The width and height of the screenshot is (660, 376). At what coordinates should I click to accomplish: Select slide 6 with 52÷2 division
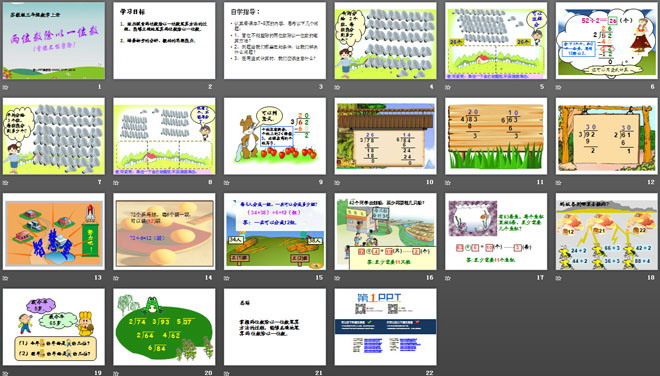[607, 40]
